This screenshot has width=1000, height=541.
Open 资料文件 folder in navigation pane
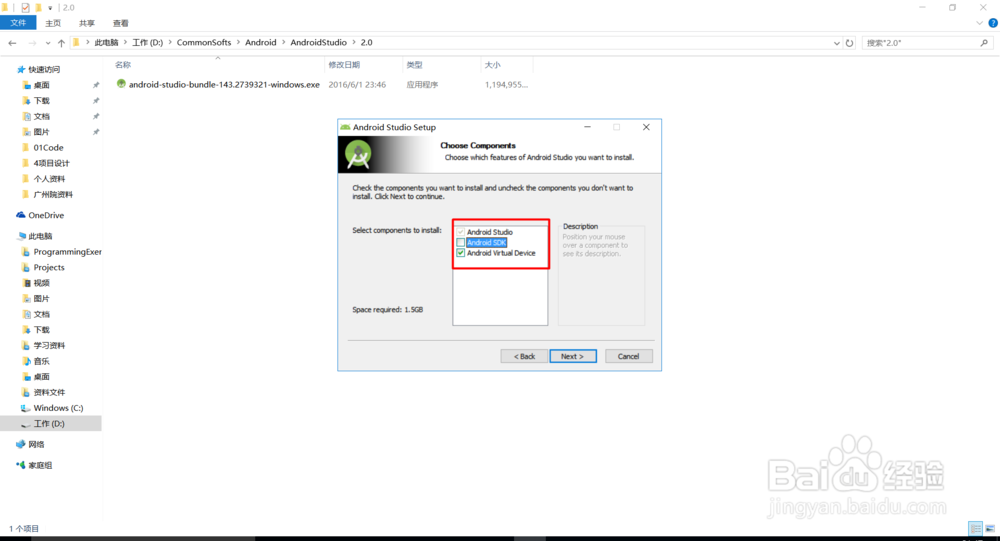(x=49, y=392)
